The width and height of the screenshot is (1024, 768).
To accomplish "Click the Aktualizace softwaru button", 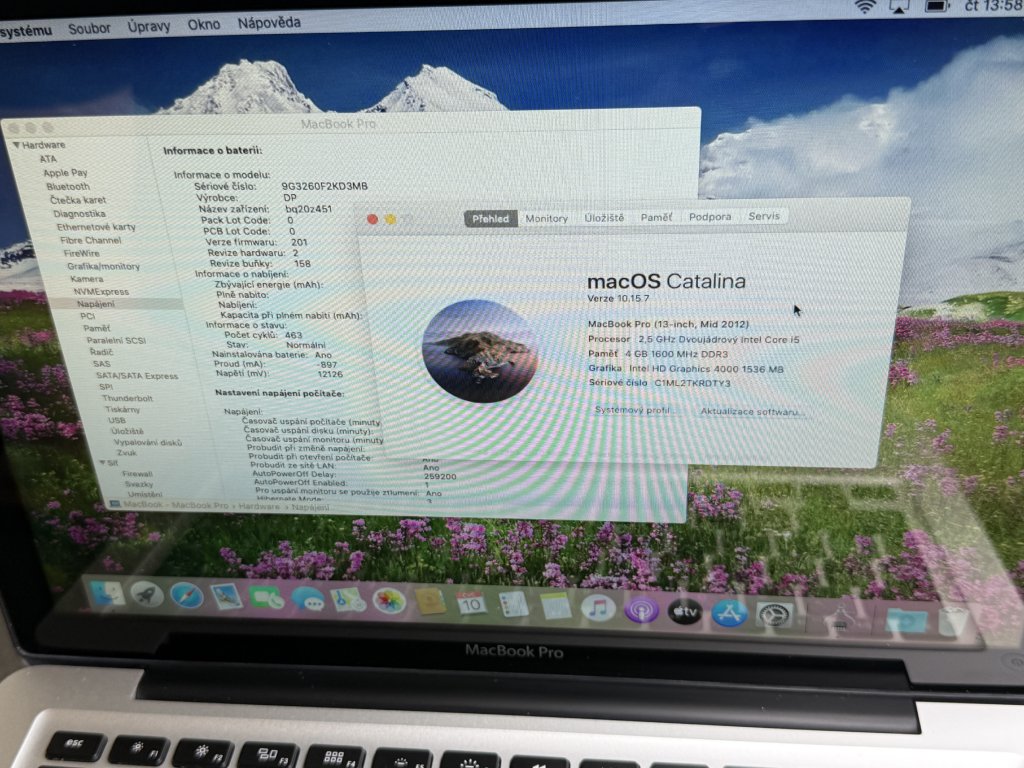I will click(x=750, y=411).
